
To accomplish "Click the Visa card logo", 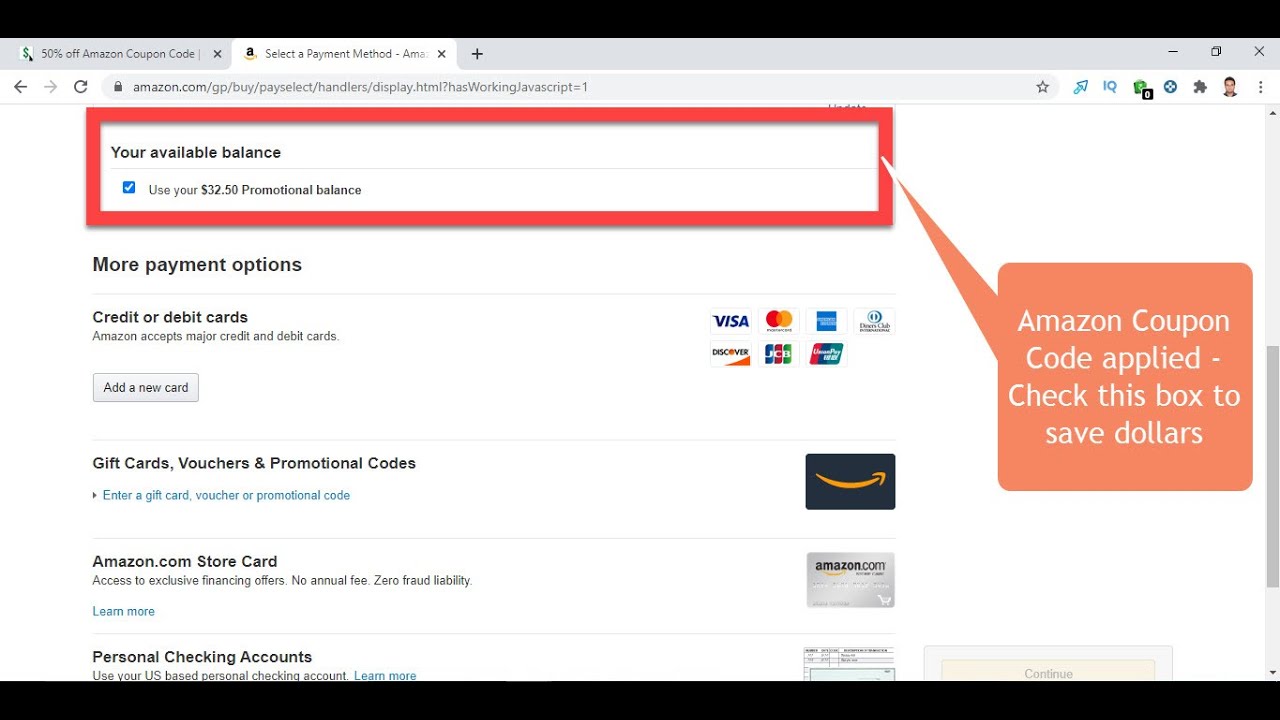I will click(x=730, y=321).
